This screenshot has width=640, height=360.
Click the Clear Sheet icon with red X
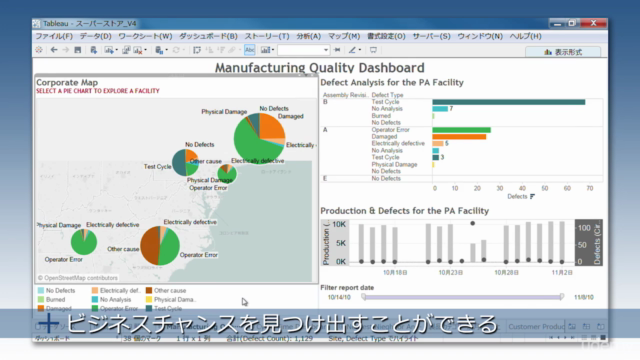coord(138,50)
